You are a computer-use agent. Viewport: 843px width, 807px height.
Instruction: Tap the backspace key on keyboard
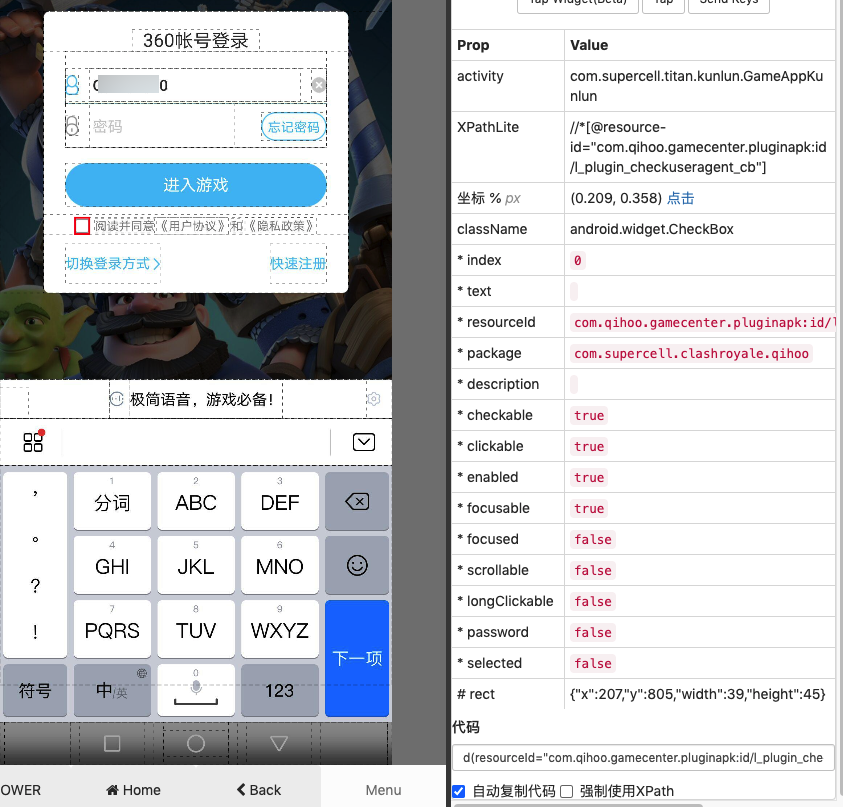357,502
